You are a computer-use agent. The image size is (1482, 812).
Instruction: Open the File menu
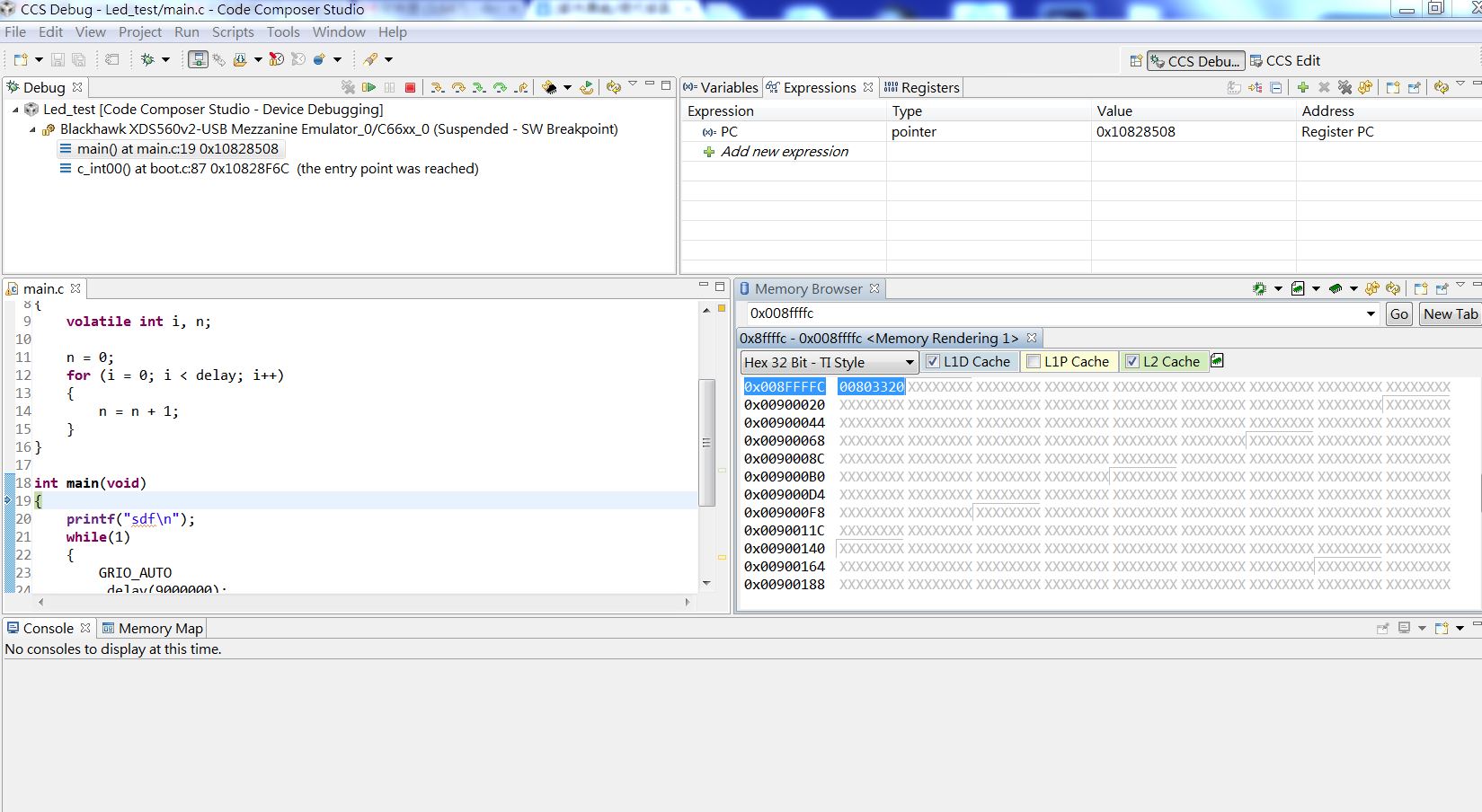tap(15, 31)
